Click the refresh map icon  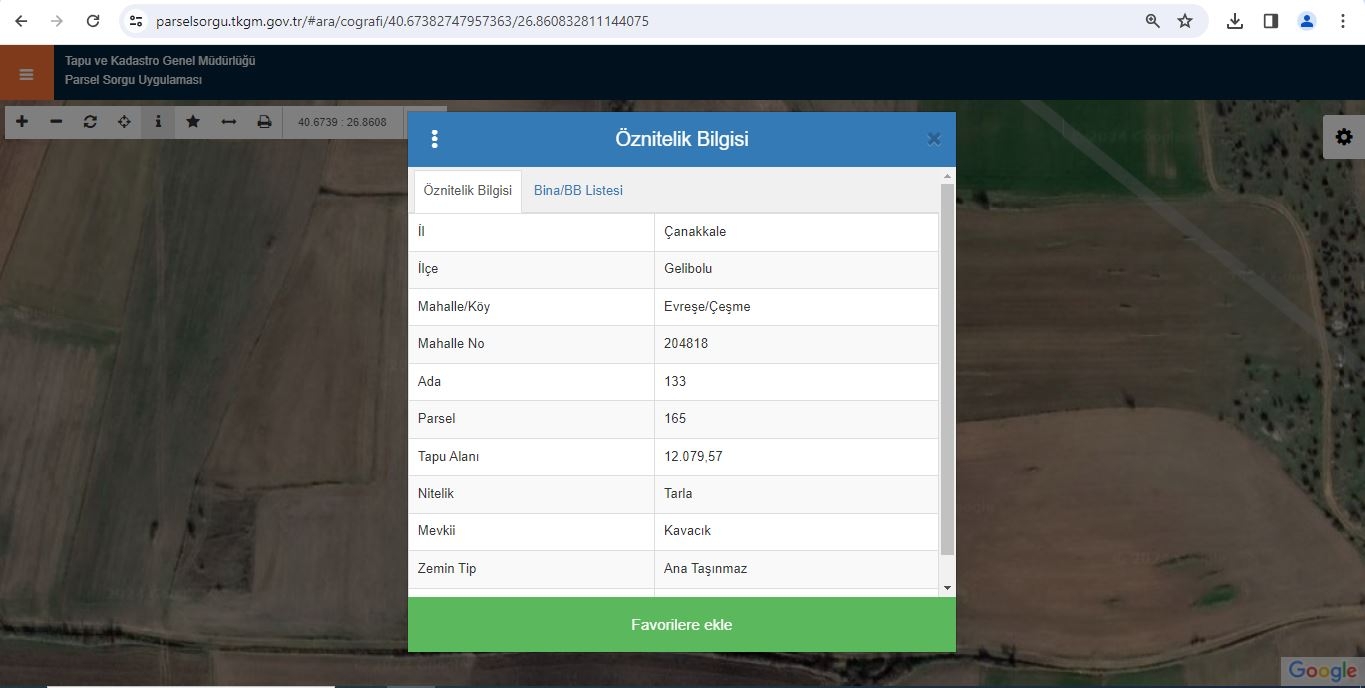(x=90, y=122)
